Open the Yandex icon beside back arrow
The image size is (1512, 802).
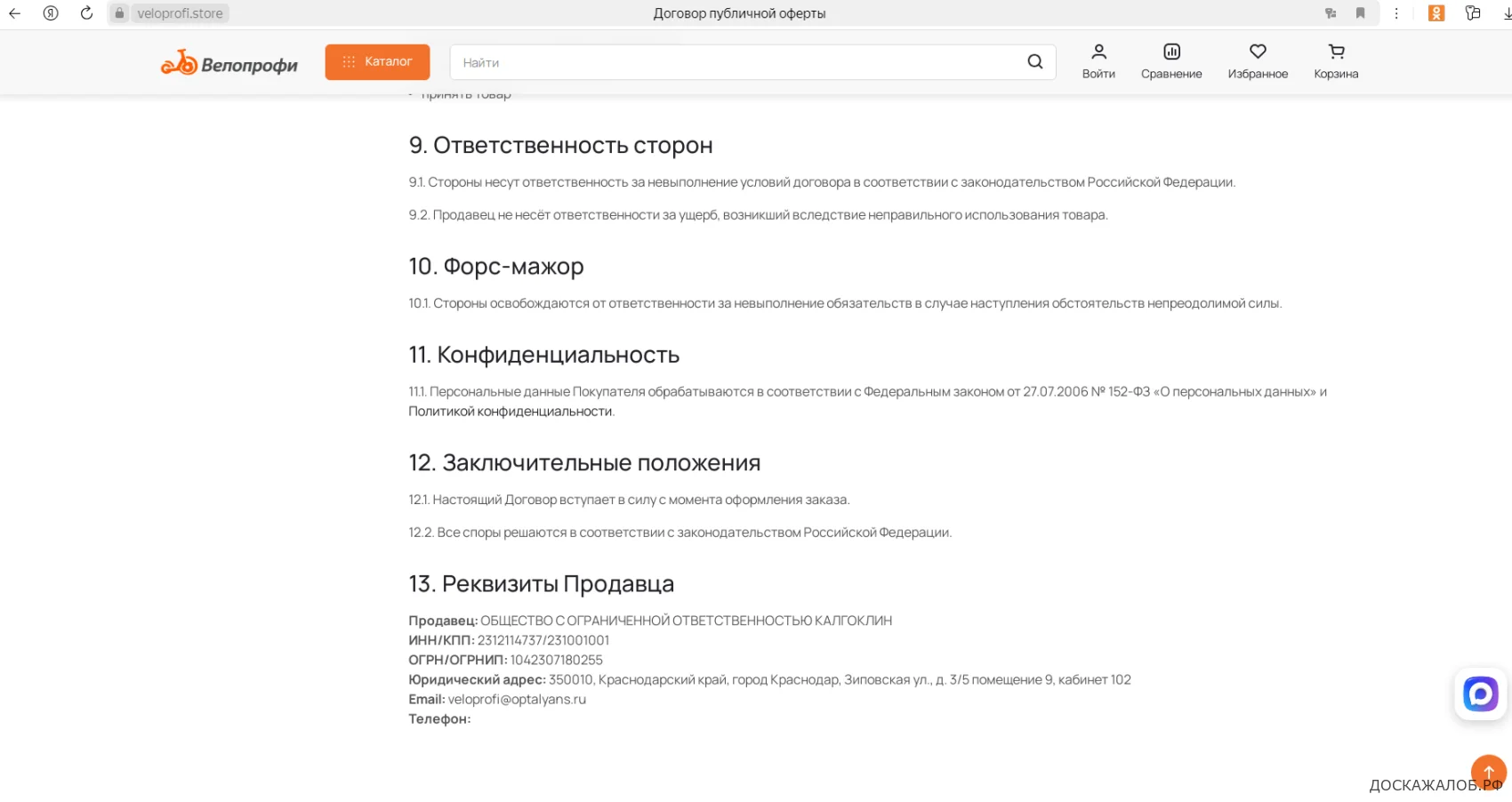click(51, 13)
